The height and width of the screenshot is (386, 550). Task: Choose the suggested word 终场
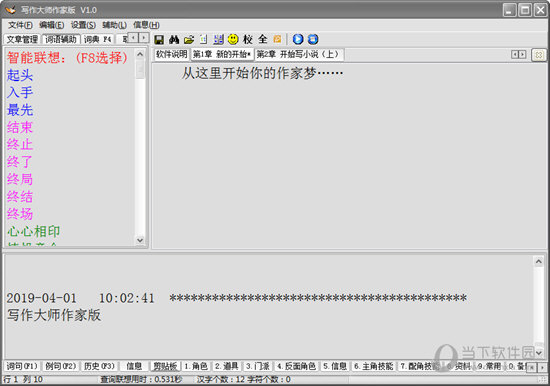point(20,214)
